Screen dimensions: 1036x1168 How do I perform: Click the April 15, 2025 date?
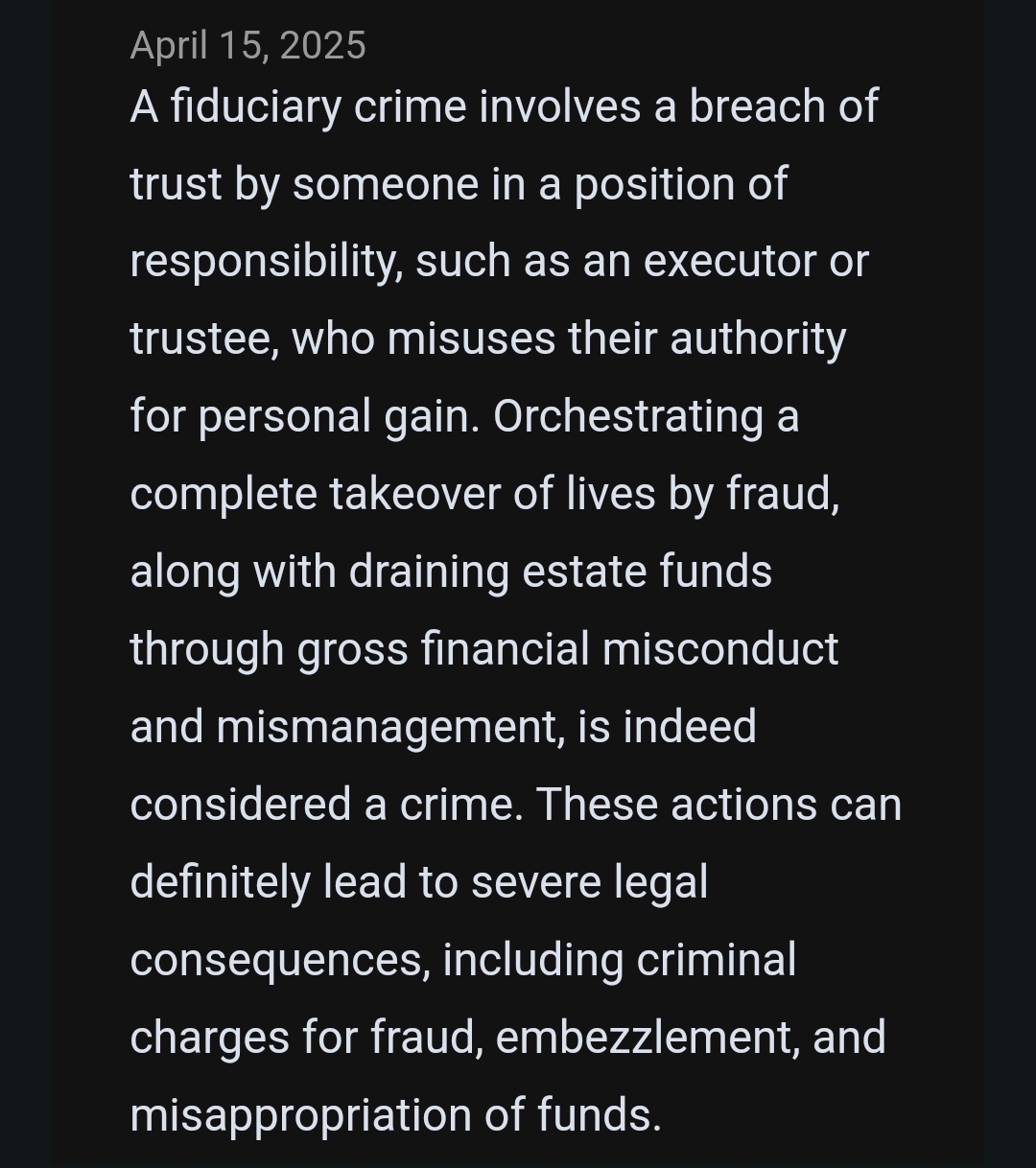(x=247, y=46)
